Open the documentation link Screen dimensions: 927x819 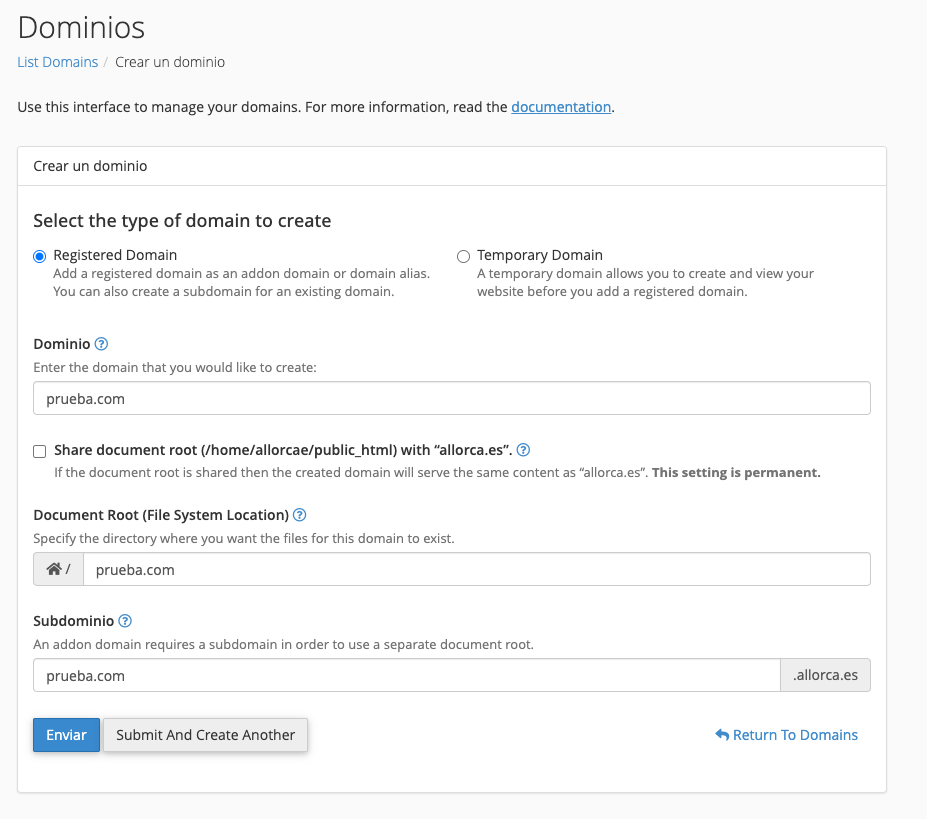[x=561, y=107]
